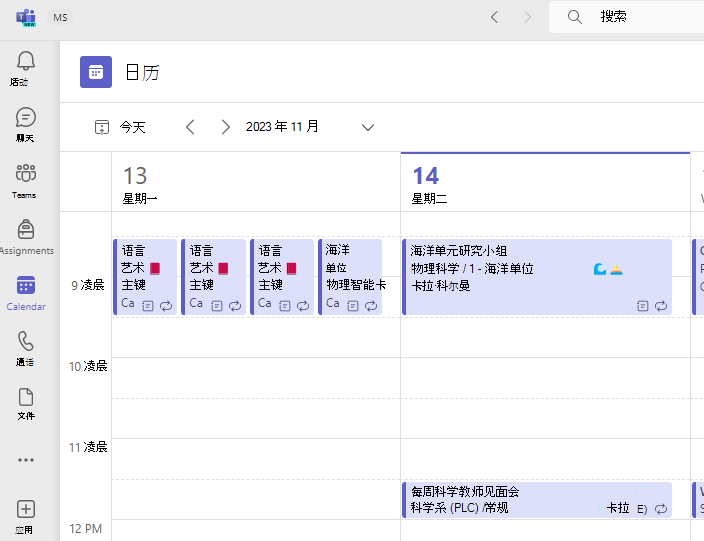Click red book icon on second 语言艺术 event
Screen dimensions: 704x541
[x=223, y=268]
